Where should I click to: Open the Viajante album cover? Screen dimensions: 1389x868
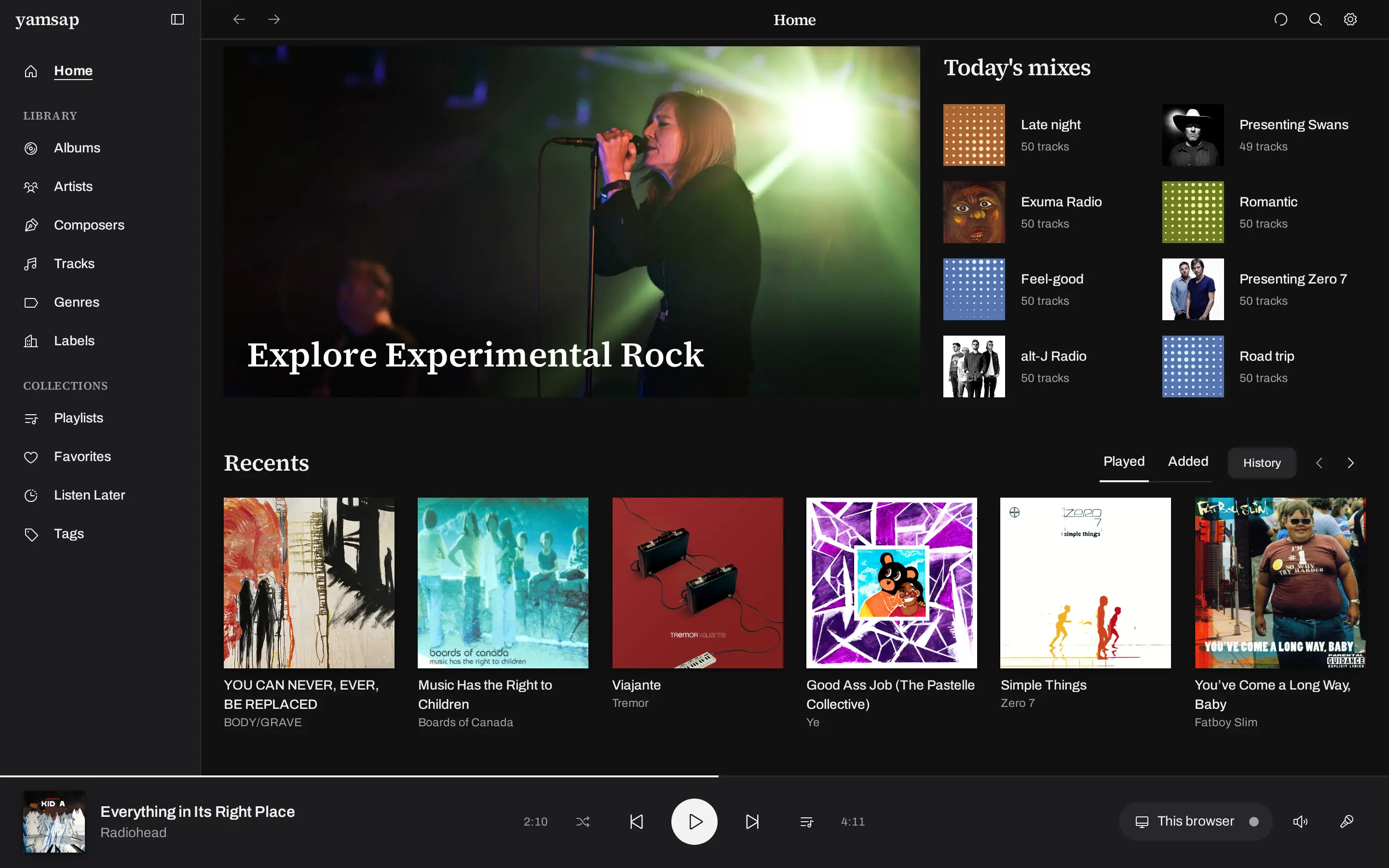[x=697, y=583]
